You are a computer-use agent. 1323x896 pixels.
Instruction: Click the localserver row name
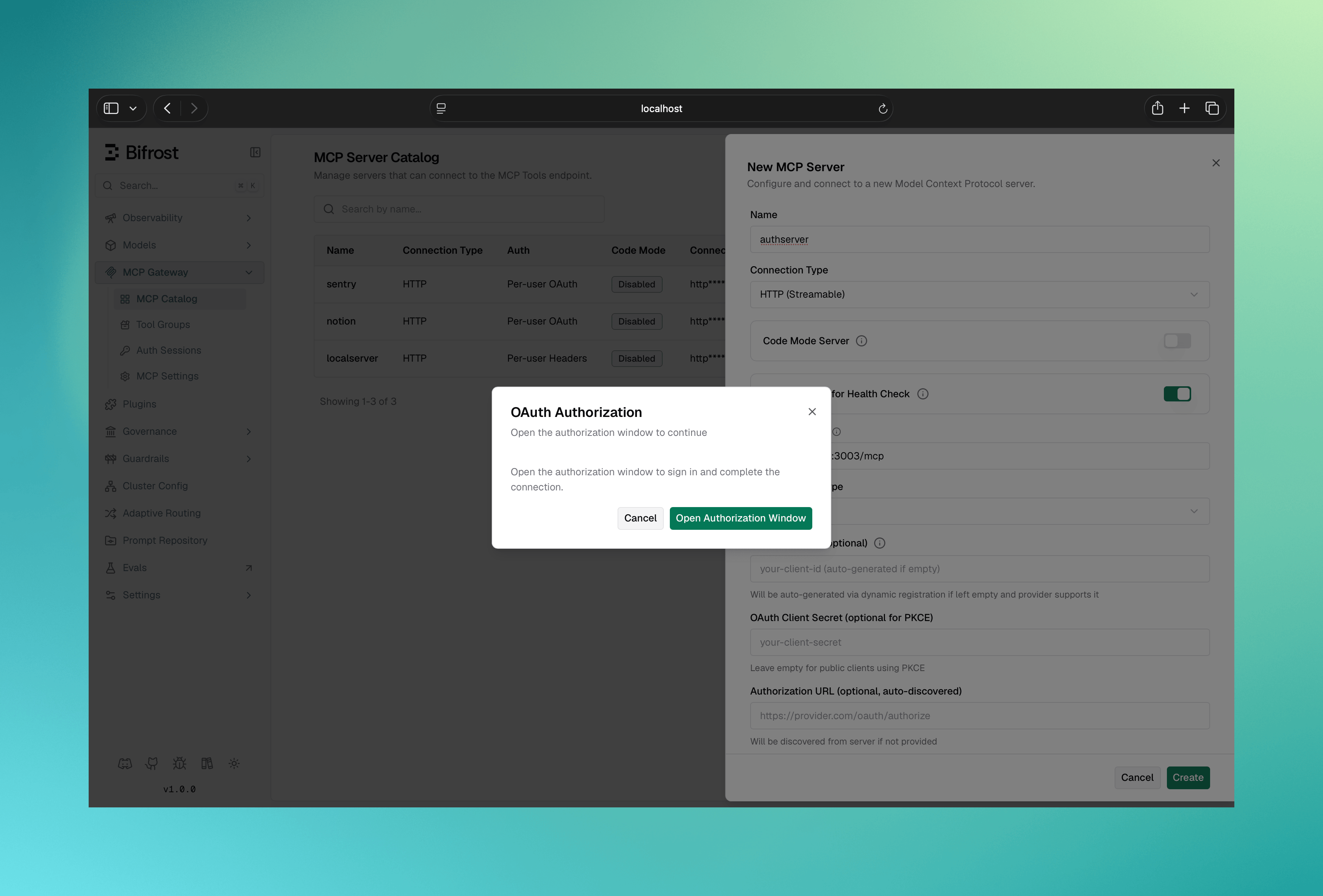tap(352, 358)
